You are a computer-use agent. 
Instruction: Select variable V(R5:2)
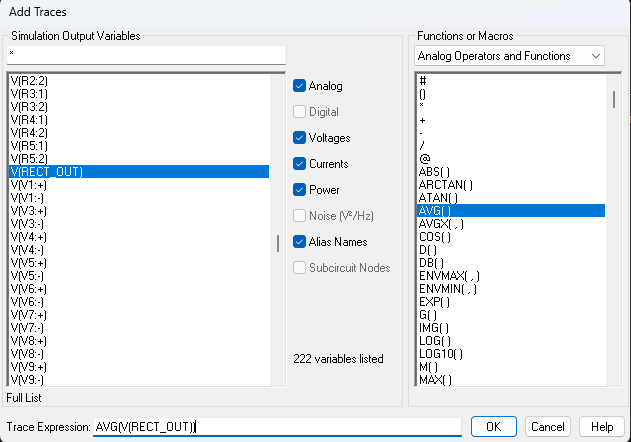139,159
